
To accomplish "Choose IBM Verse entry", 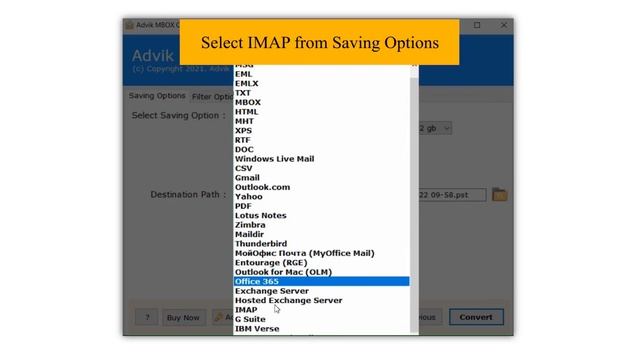I will (x=322, y=329).
